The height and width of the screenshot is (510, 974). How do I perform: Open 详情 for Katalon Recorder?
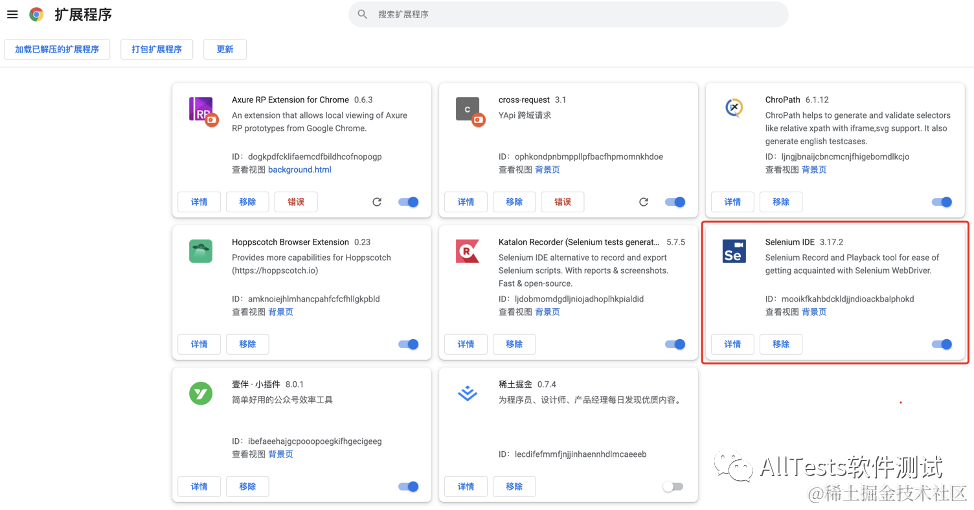pyautogui.click(x=465, y=344)
